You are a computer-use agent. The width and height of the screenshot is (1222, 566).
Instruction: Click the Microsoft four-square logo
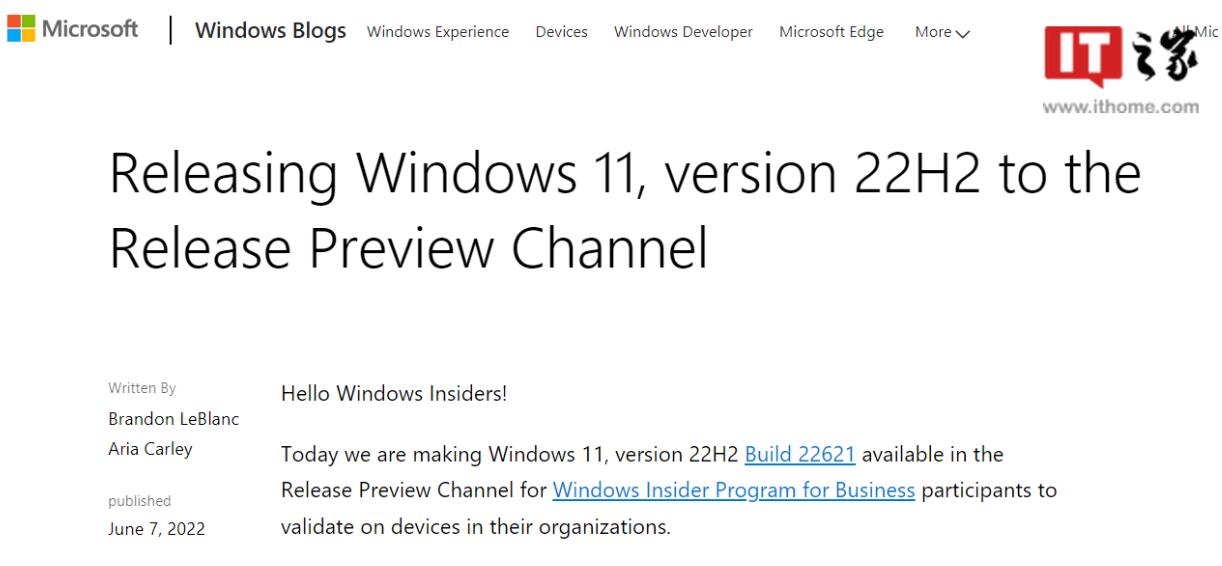[20, 29]
